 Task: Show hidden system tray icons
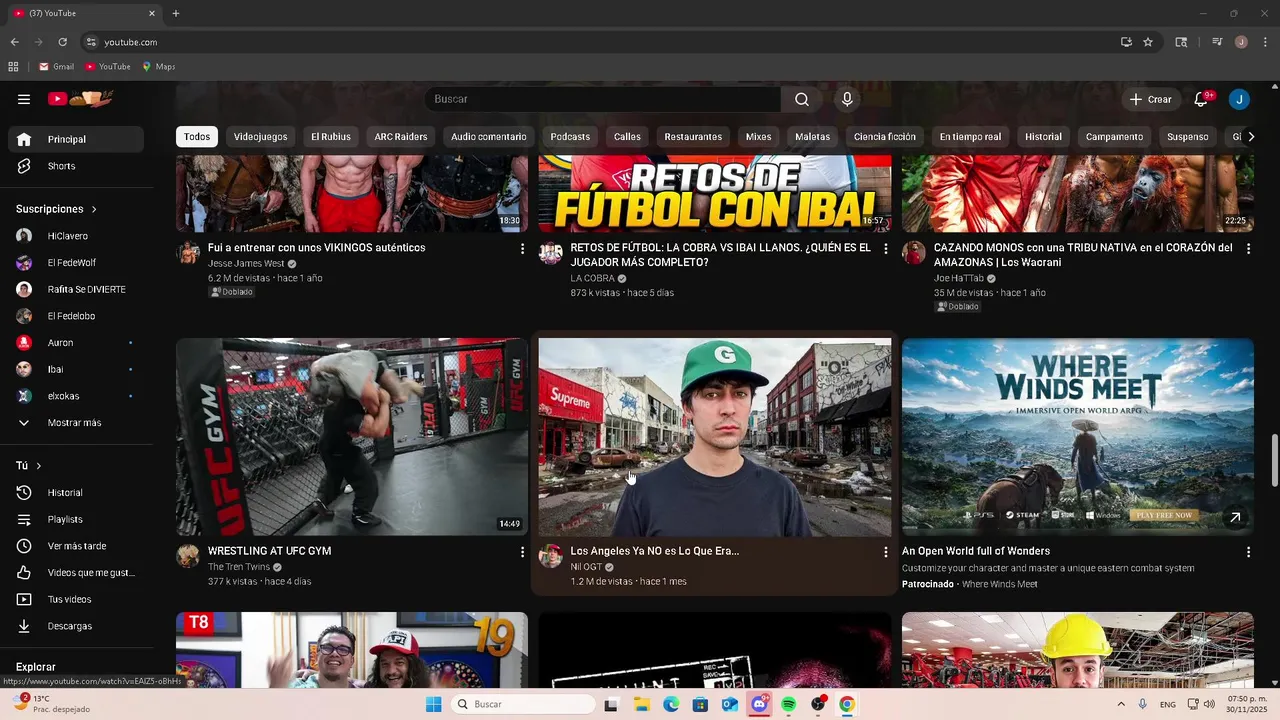coord(1120,704)
